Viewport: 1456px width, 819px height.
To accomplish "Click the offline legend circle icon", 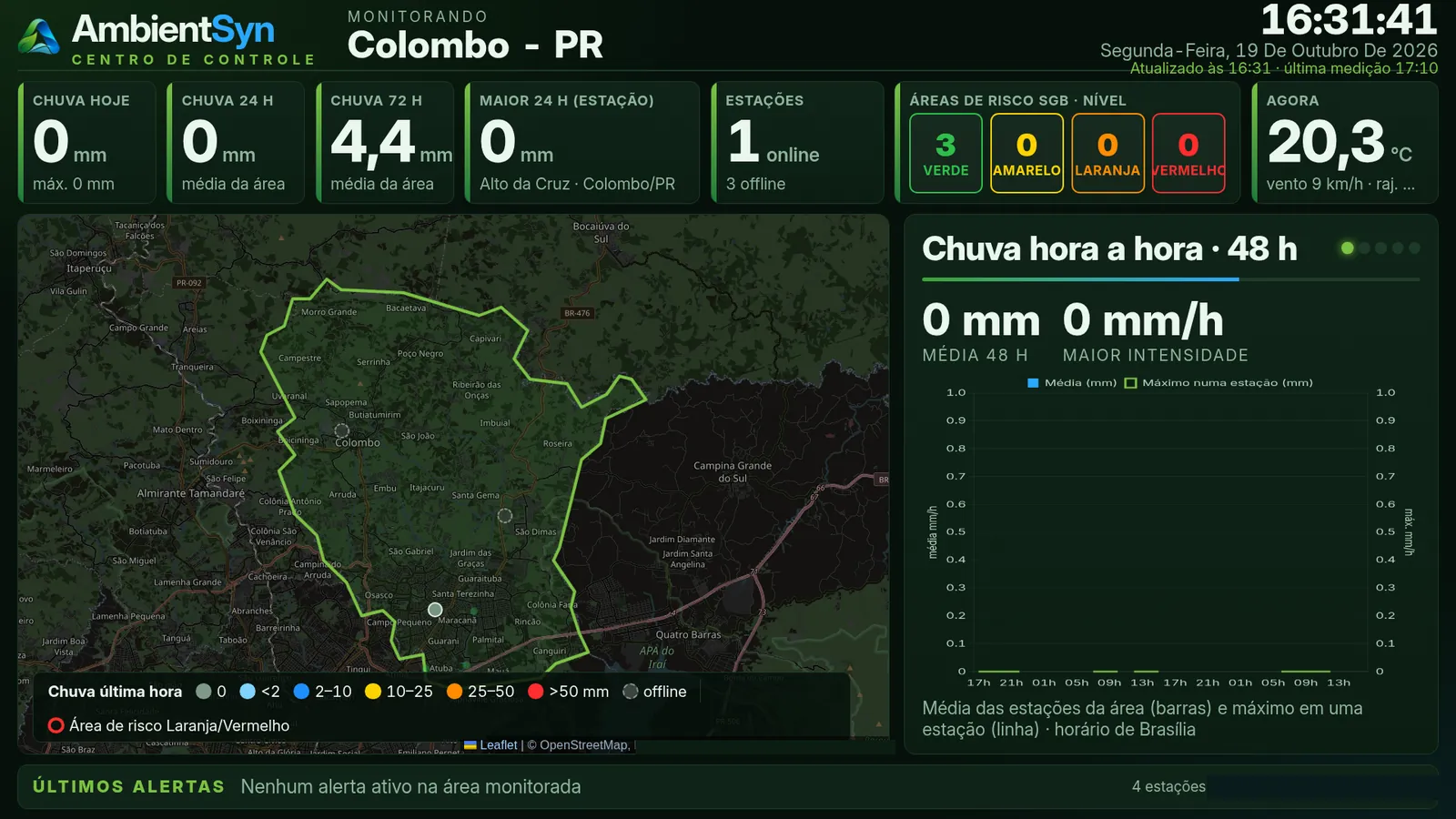I will [x=631, y=692].
